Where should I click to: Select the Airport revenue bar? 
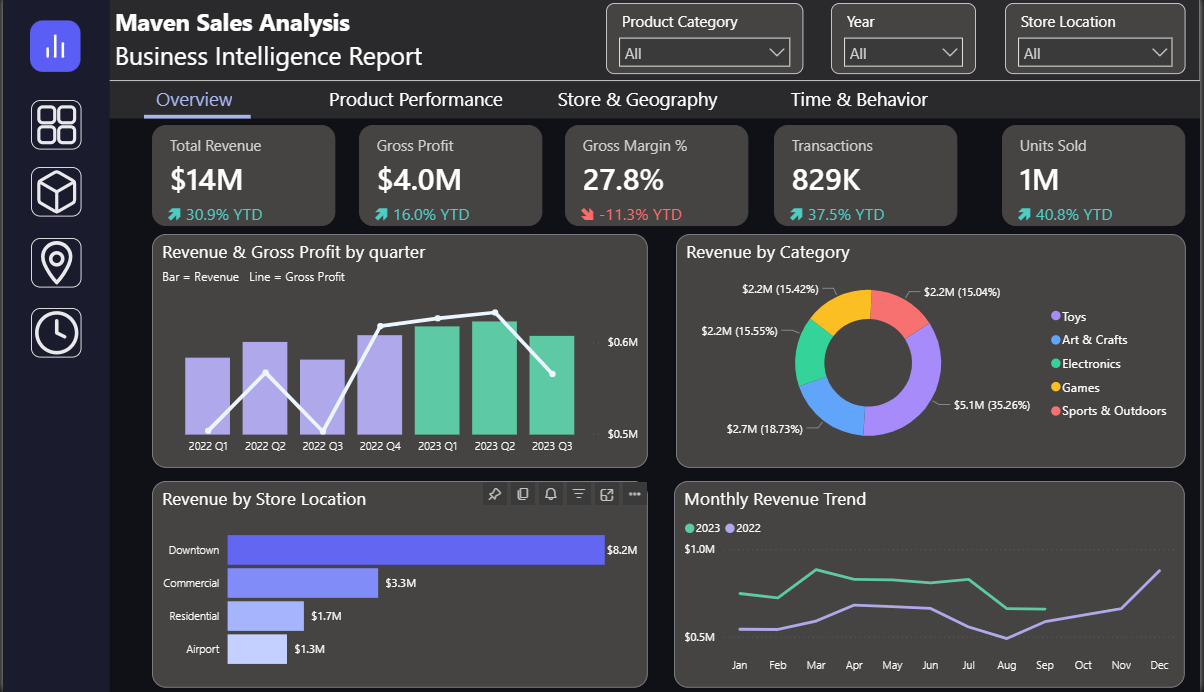pos(257,649)
